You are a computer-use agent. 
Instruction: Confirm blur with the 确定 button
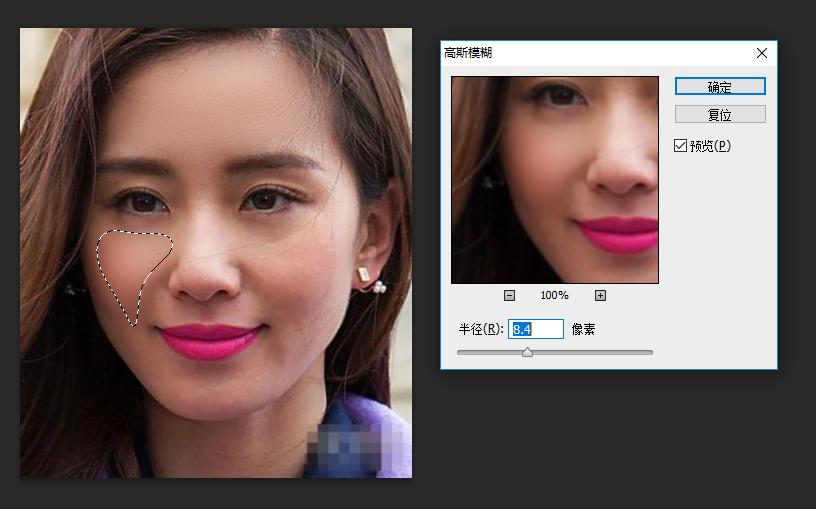720,86
